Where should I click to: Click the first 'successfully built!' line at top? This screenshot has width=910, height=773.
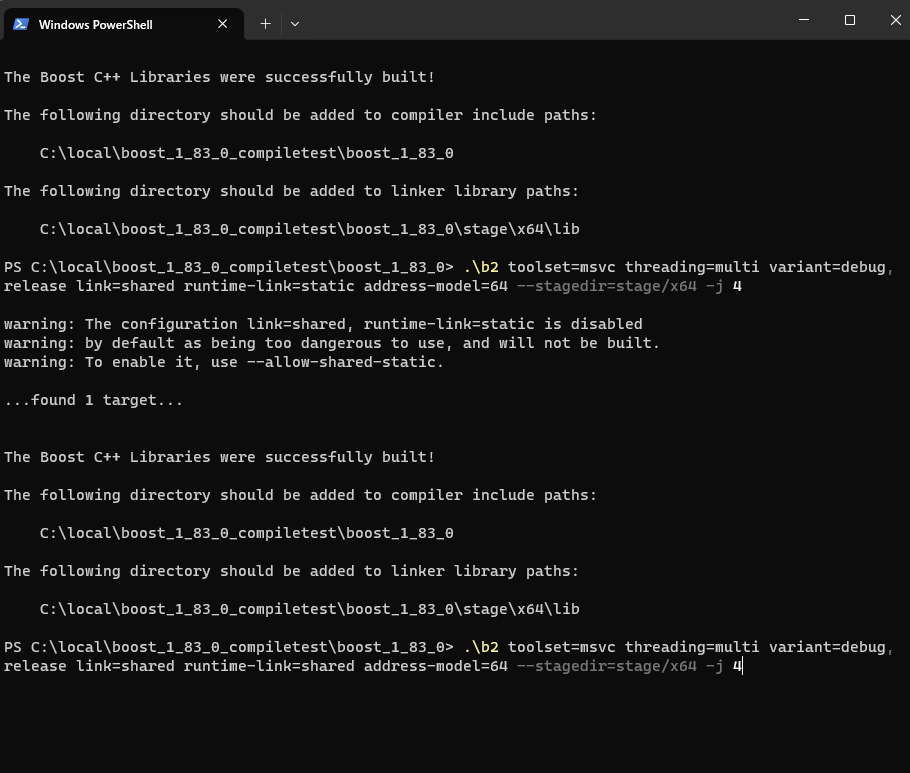point(219,77)
